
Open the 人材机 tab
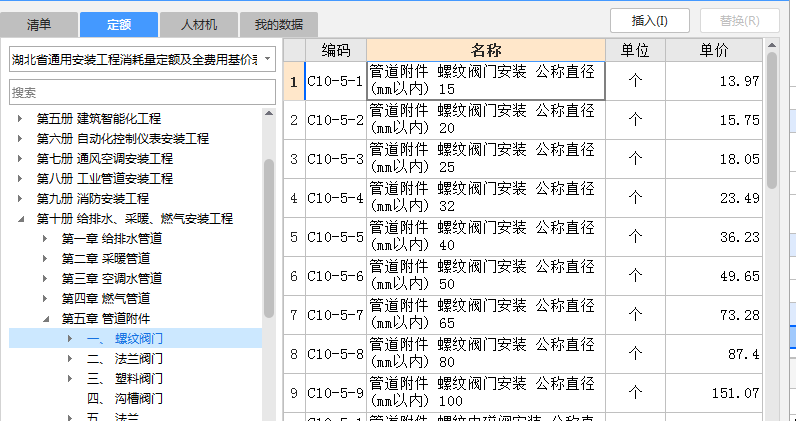click(198, 24)
